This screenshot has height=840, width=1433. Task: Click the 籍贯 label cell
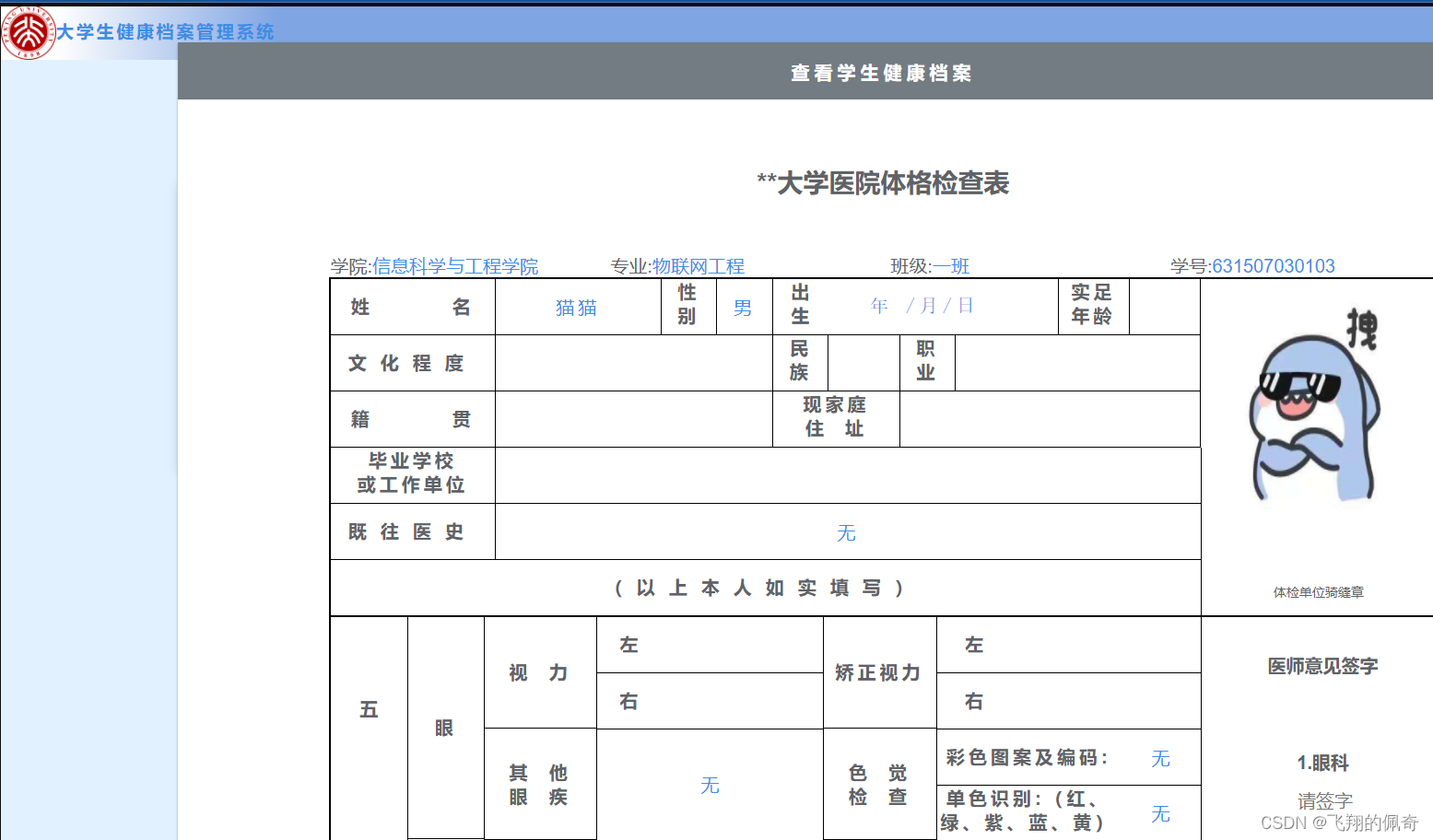[x=412, y=419]
